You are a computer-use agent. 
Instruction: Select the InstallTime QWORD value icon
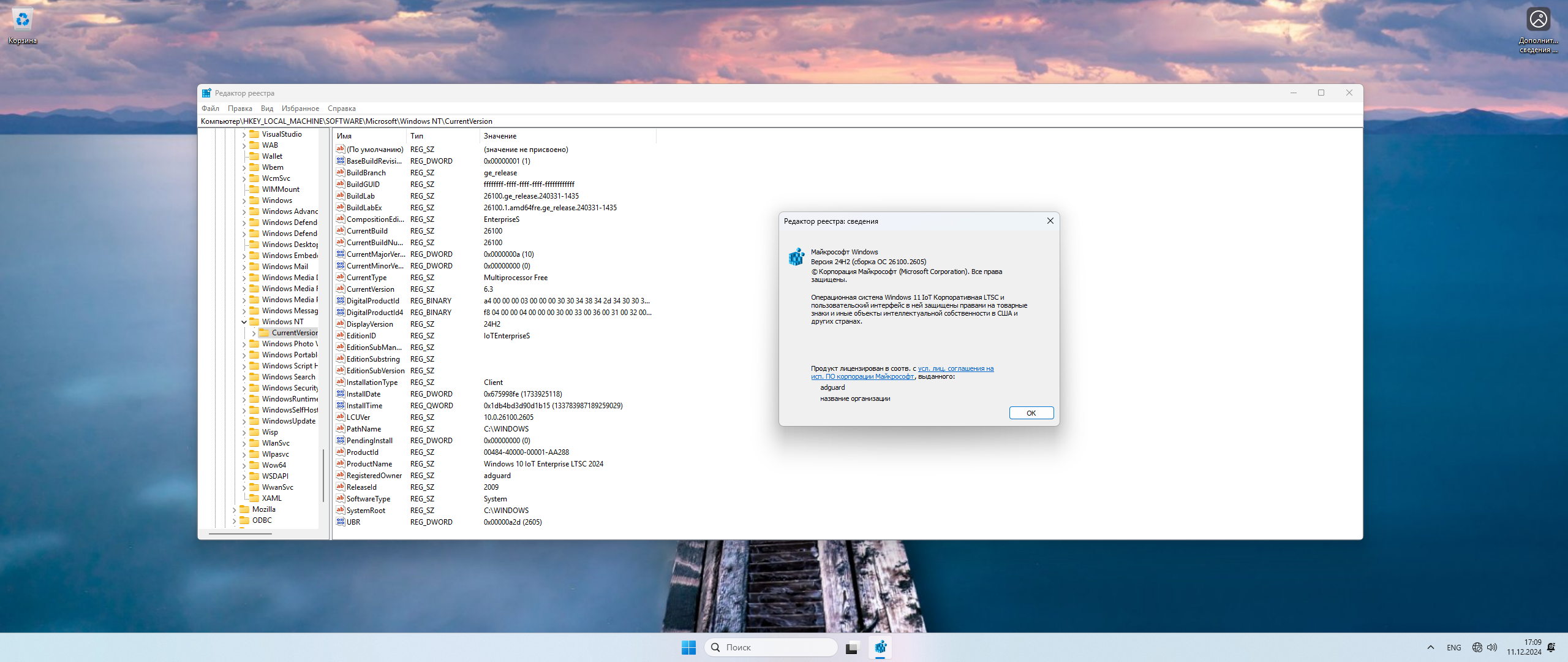point(341,406)
